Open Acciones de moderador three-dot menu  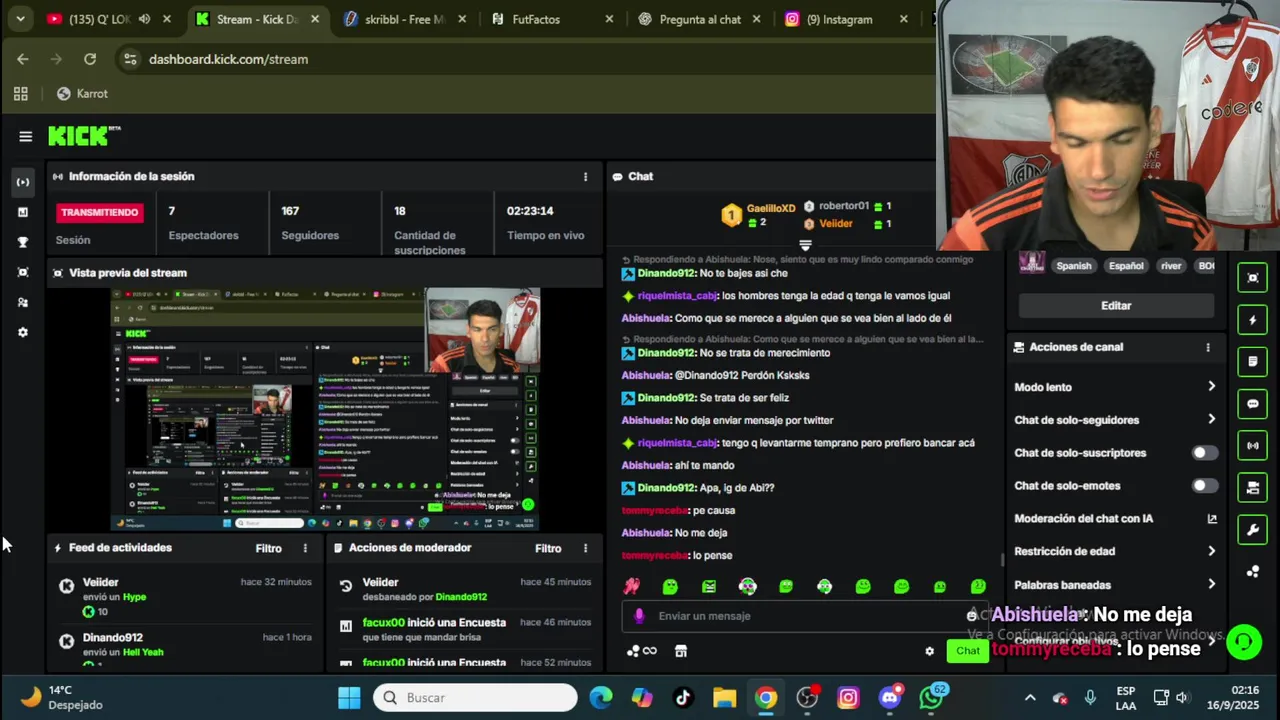(586, 548)
